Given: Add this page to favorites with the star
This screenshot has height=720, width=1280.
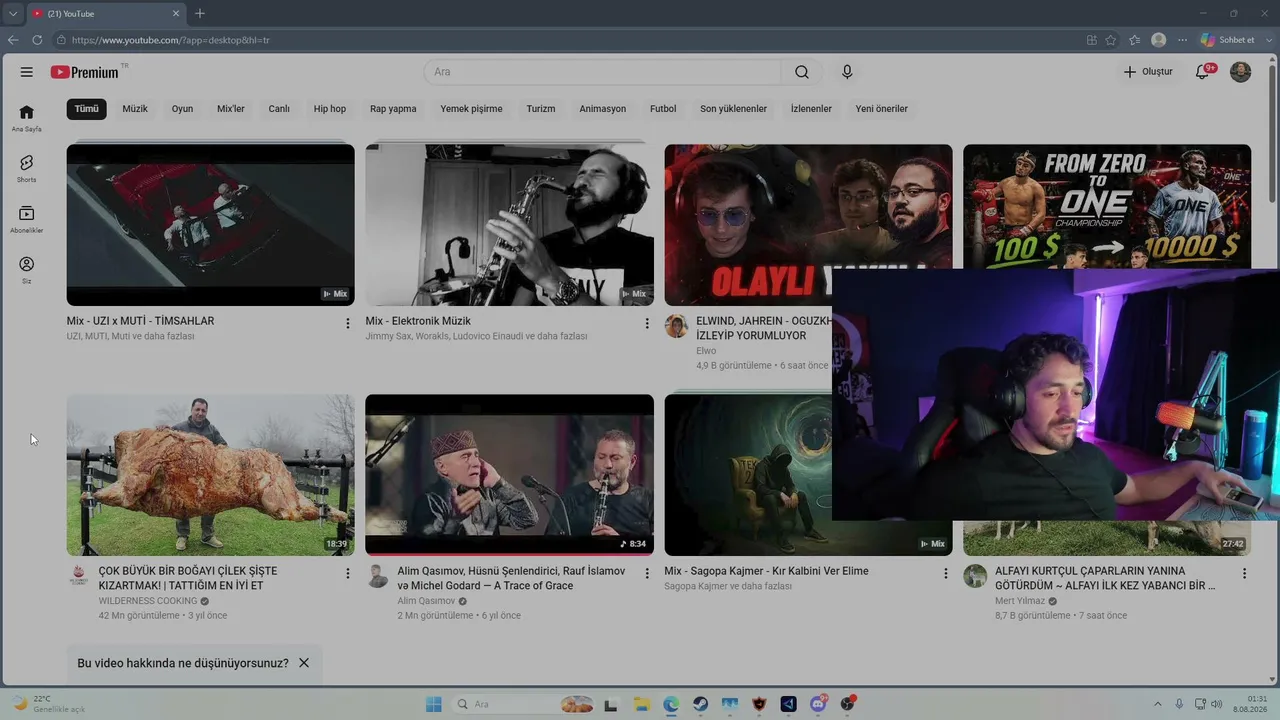Looking at the screenshot, I should [x=1111, y=40].
